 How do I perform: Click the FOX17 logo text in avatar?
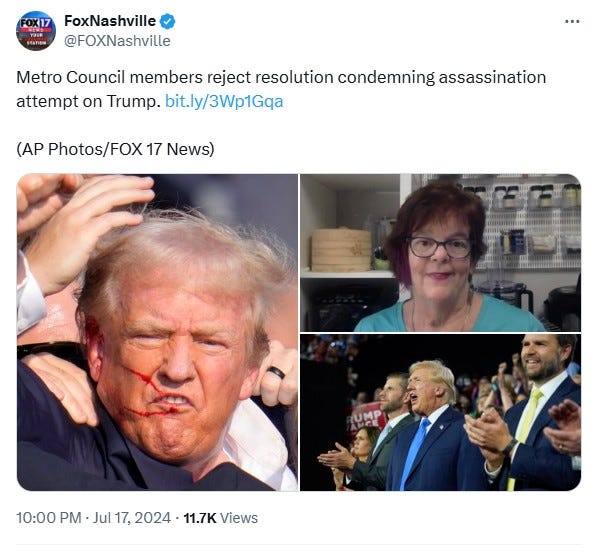36,22
